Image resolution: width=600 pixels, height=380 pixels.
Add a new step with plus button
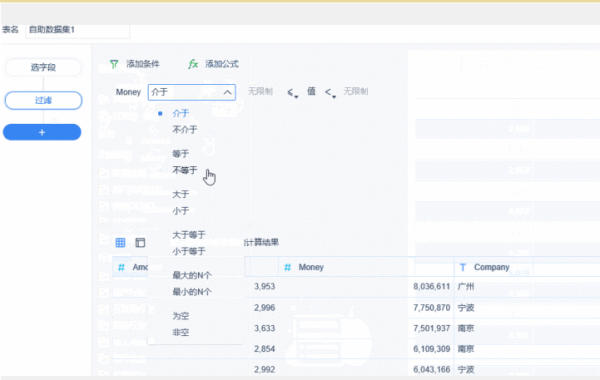[x=42, y=132]
